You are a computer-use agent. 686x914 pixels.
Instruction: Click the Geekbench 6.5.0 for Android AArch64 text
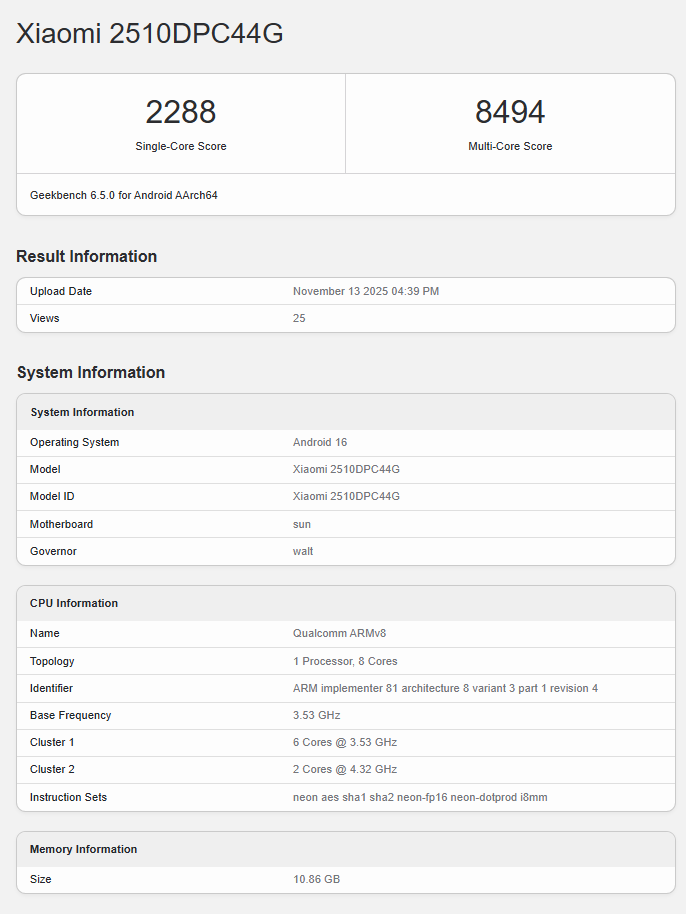pyautogui.click(x=124, y=195)
